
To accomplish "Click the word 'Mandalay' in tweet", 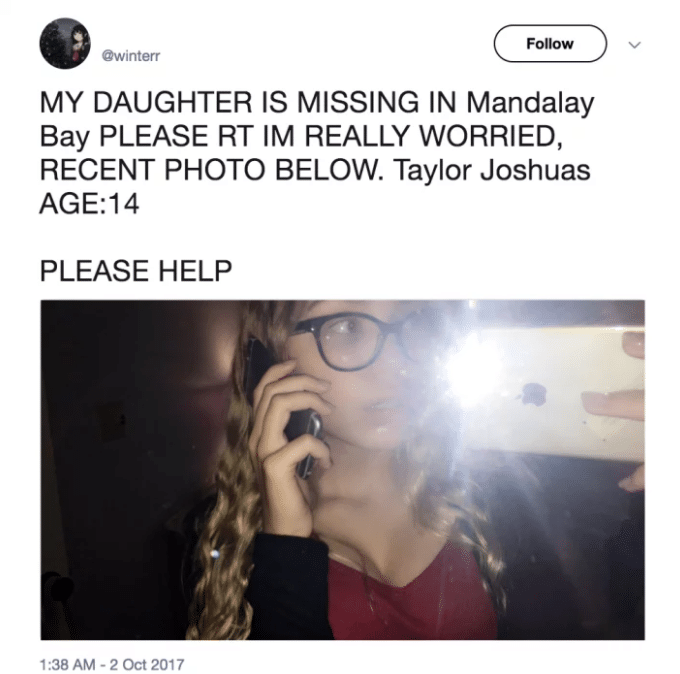I will pyautogui.click(x=530, y=104).
